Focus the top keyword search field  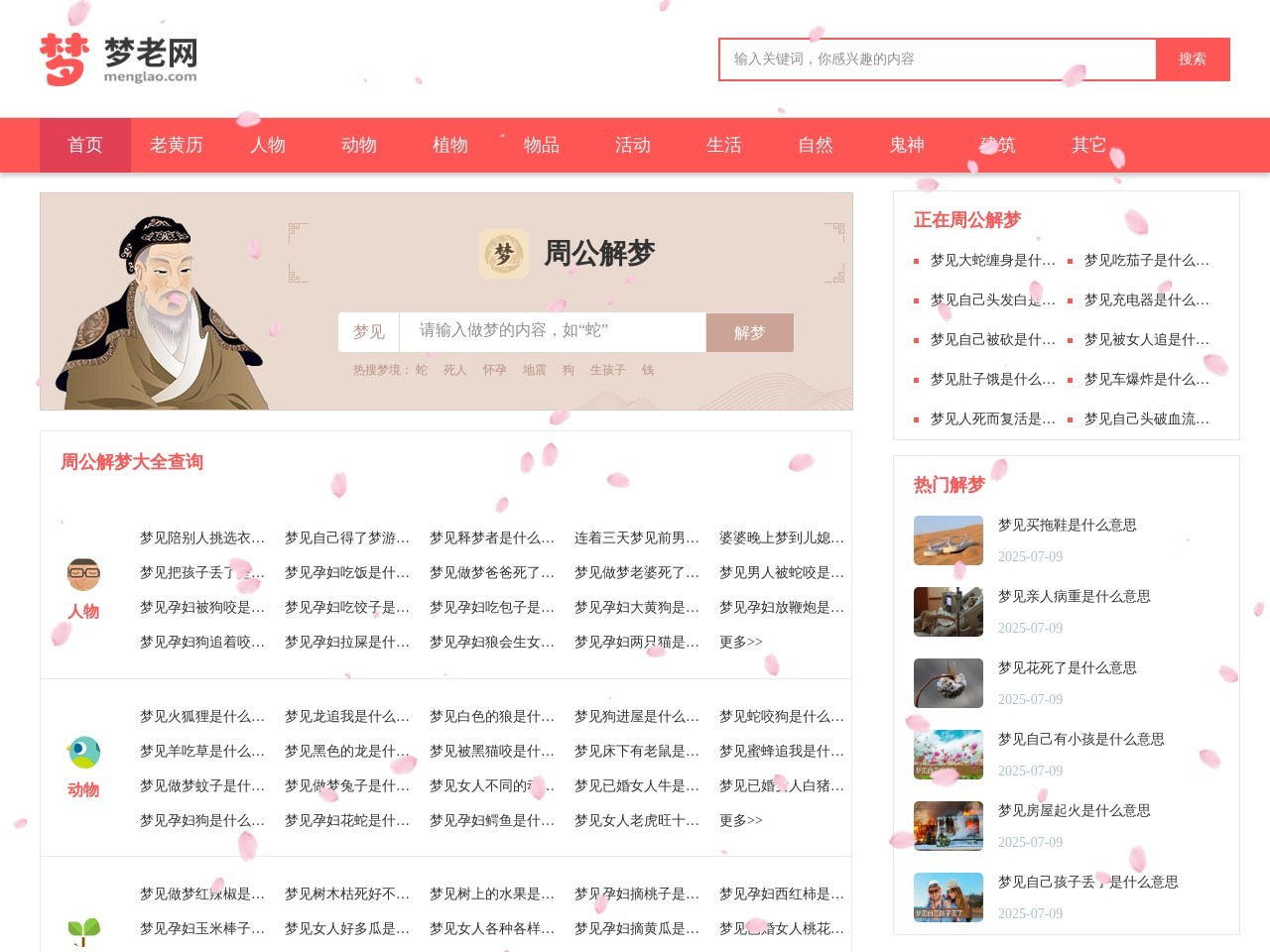click(938, 59)
